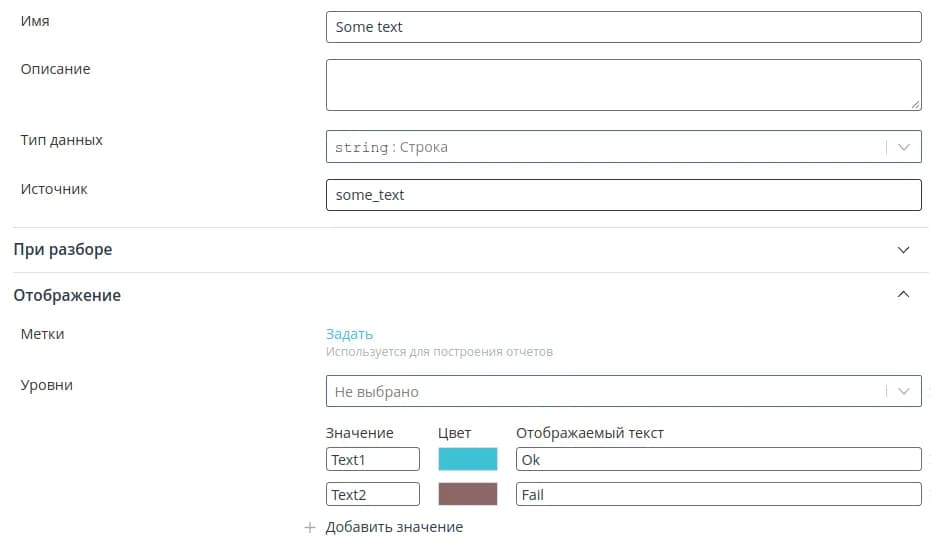This screenshot has width=931, height=553.
Task: Click the Задать link for Метки
Action: 349,334
